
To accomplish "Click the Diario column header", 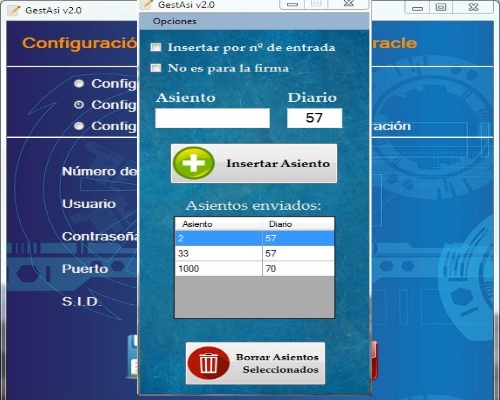I will coord(298,224).
